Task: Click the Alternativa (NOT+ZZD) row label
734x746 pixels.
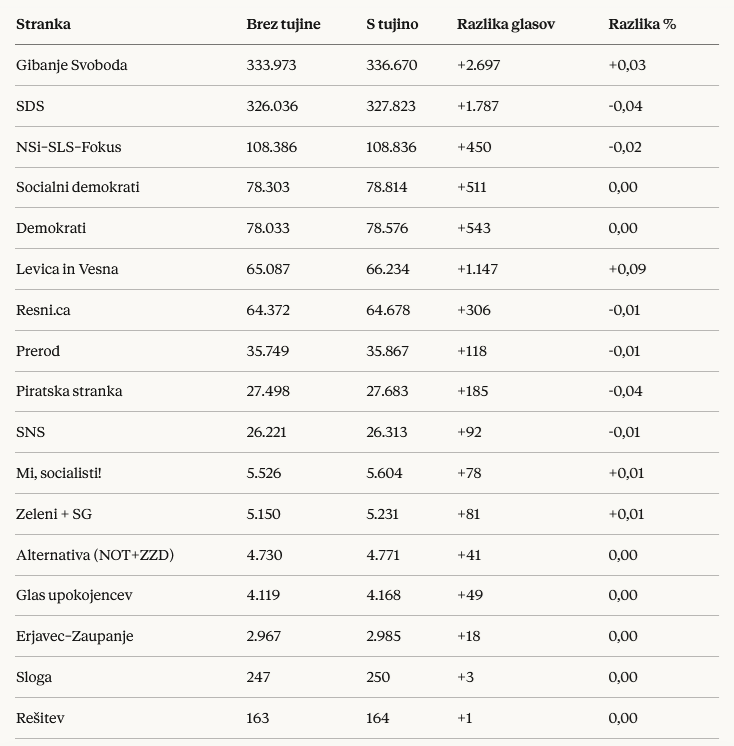Action: click(95, 555)
